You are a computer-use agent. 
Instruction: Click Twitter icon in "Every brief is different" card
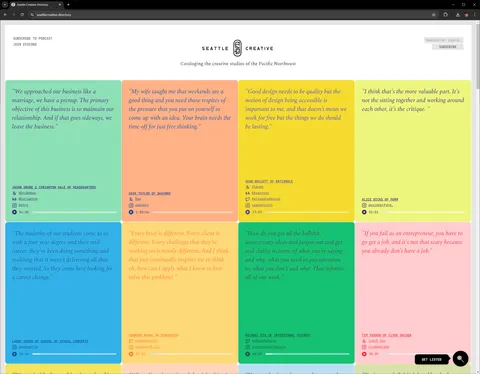pyautogui.click(x=131, y=341)
